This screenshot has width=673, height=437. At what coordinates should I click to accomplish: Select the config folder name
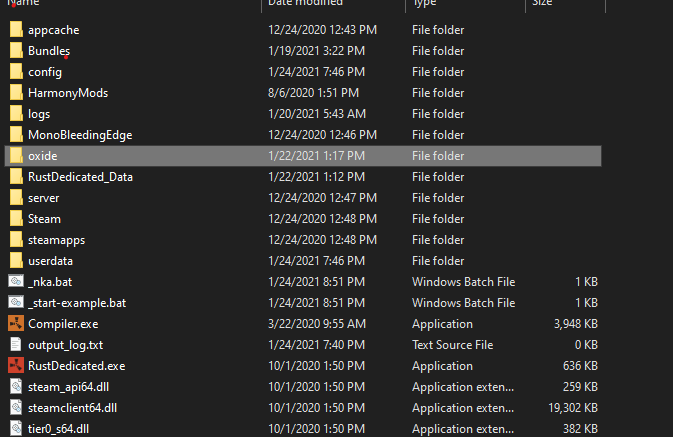coord(45,72)
